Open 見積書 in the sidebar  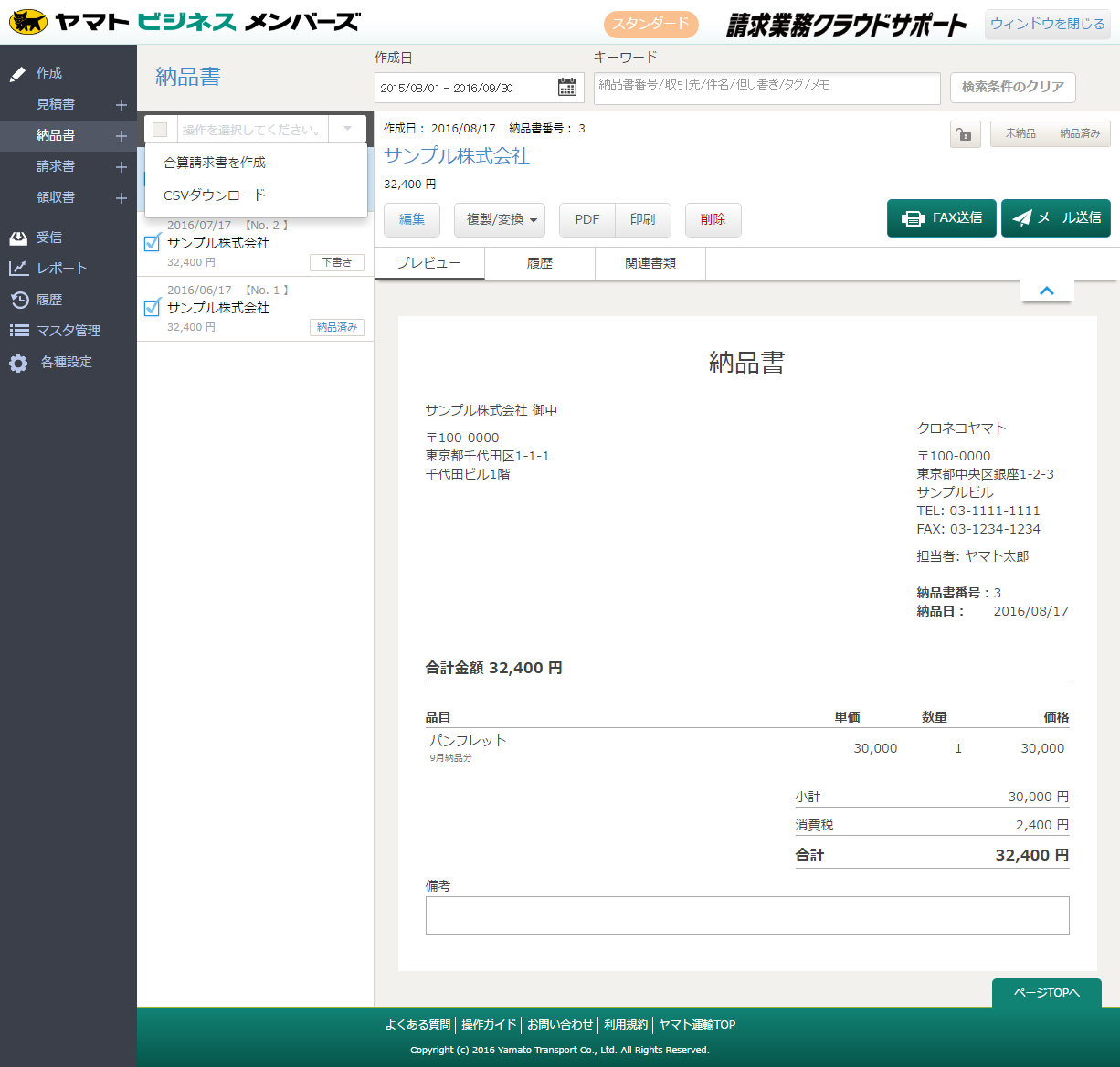(x=56, y=105)
